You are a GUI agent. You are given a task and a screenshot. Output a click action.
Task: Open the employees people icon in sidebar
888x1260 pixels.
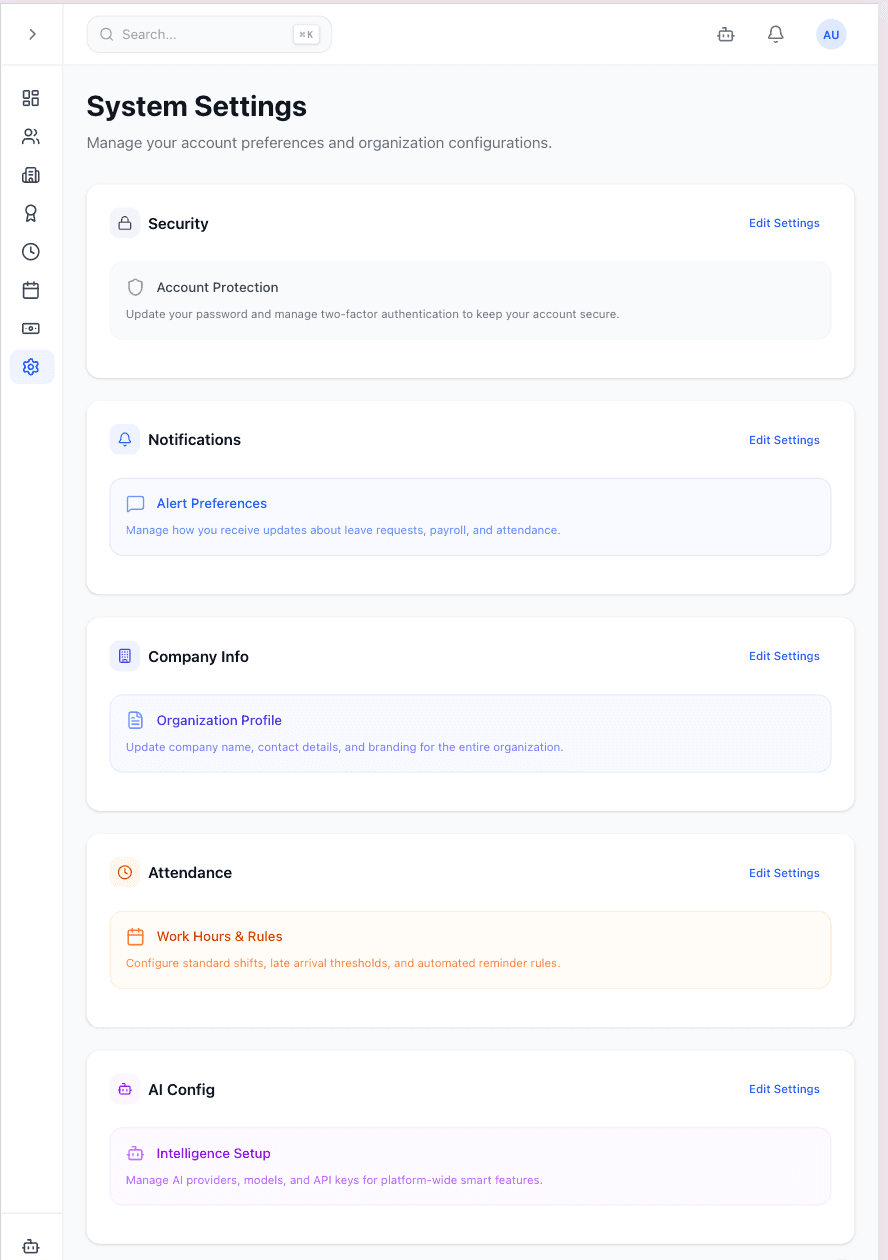pyautogui.click(x=31, y=136)
